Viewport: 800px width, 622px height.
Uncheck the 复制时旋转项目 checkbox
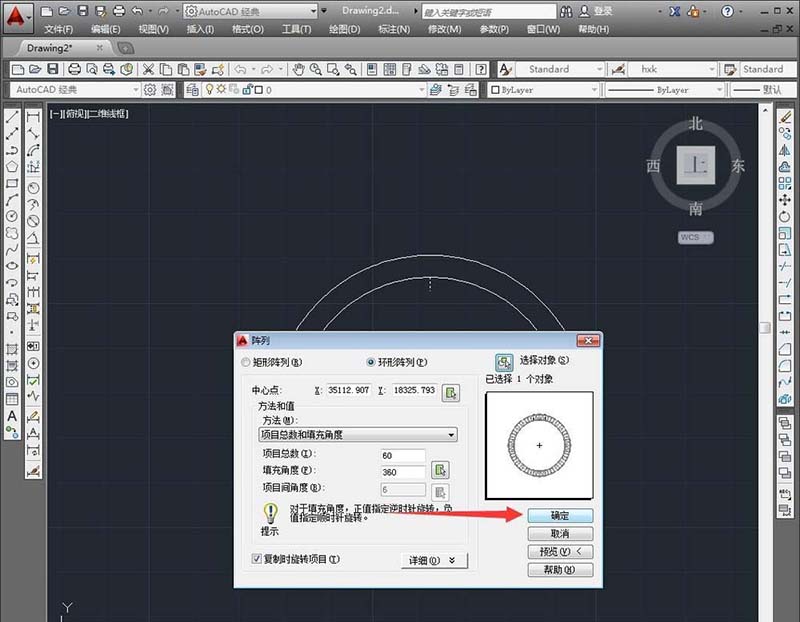point(255,561)
